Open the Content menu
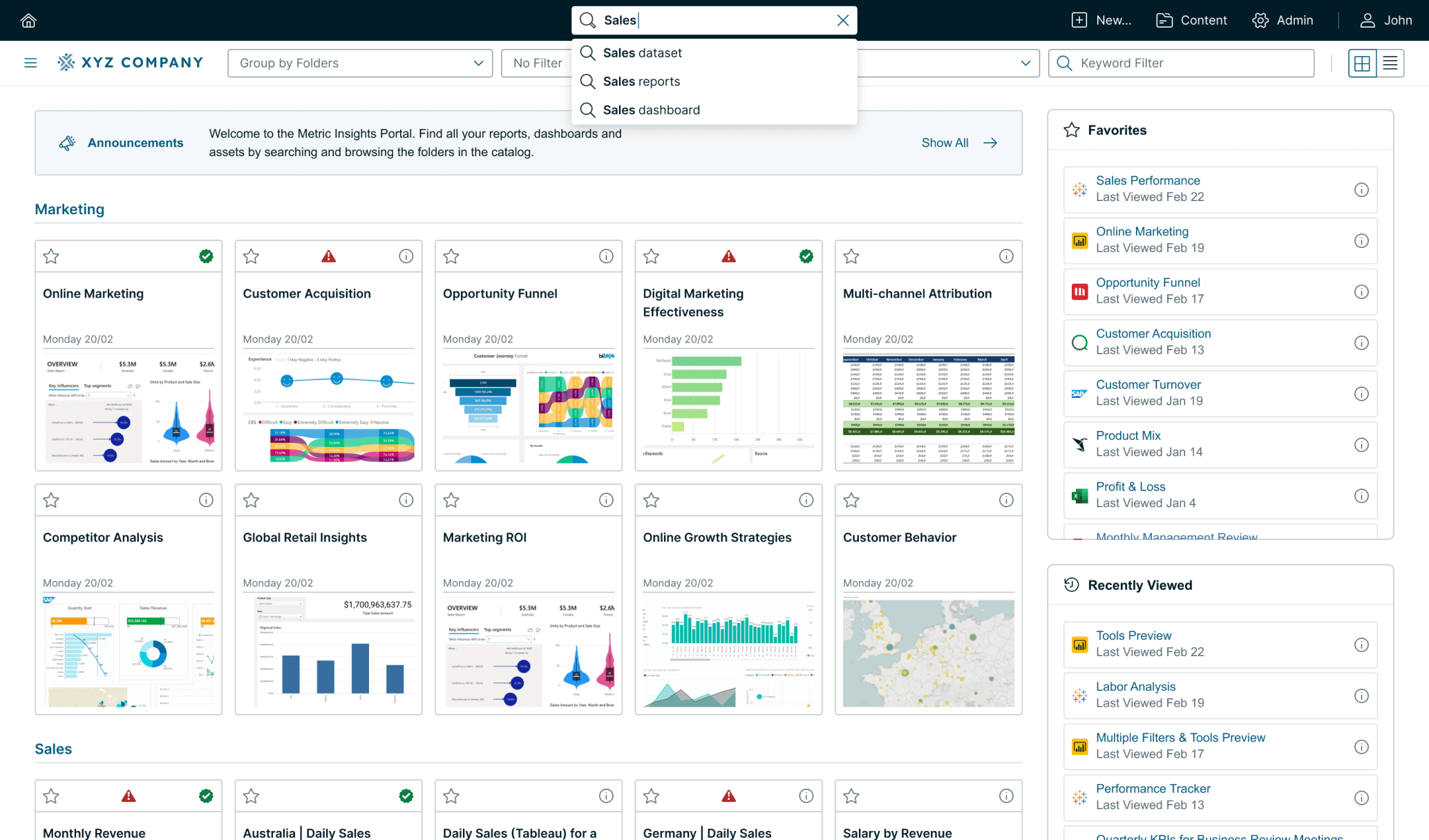The height and width of the screenshot is (840, 1429). pyautogui.click(x=1192, y=20)
